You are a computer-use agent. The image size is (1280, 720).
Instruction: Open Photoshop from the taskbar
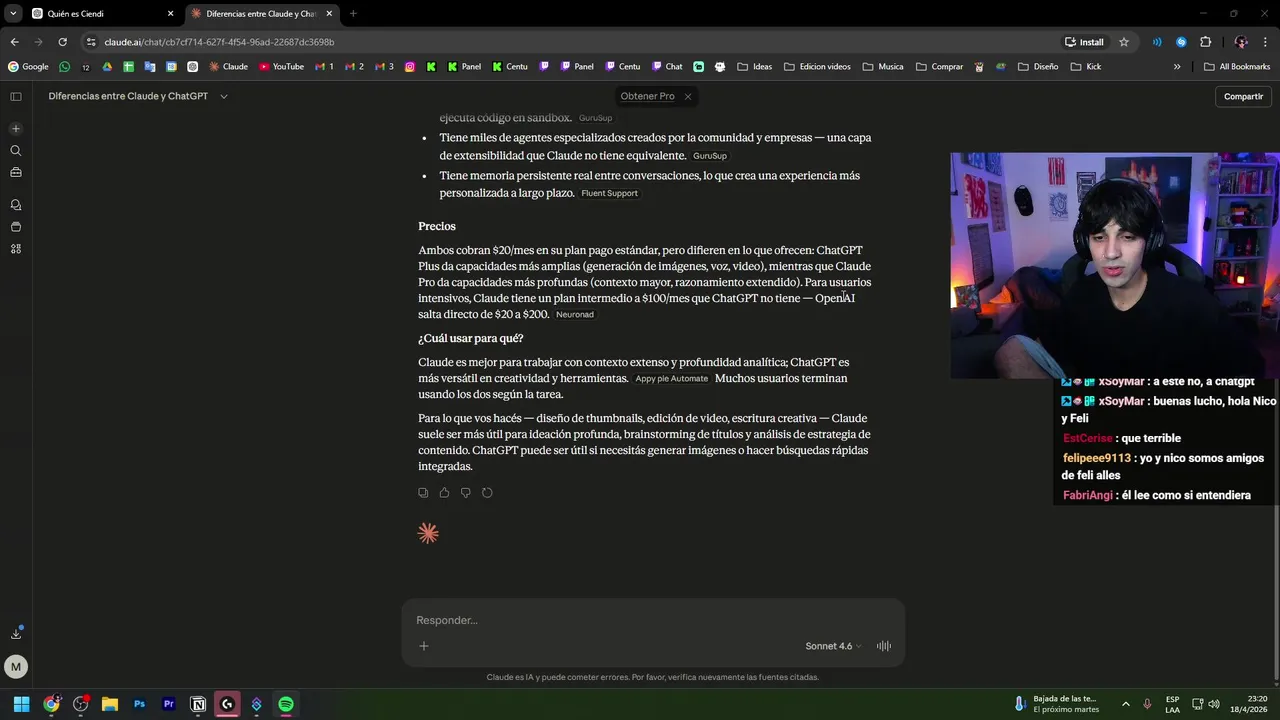pyautogui.click(x=139, y=704)
